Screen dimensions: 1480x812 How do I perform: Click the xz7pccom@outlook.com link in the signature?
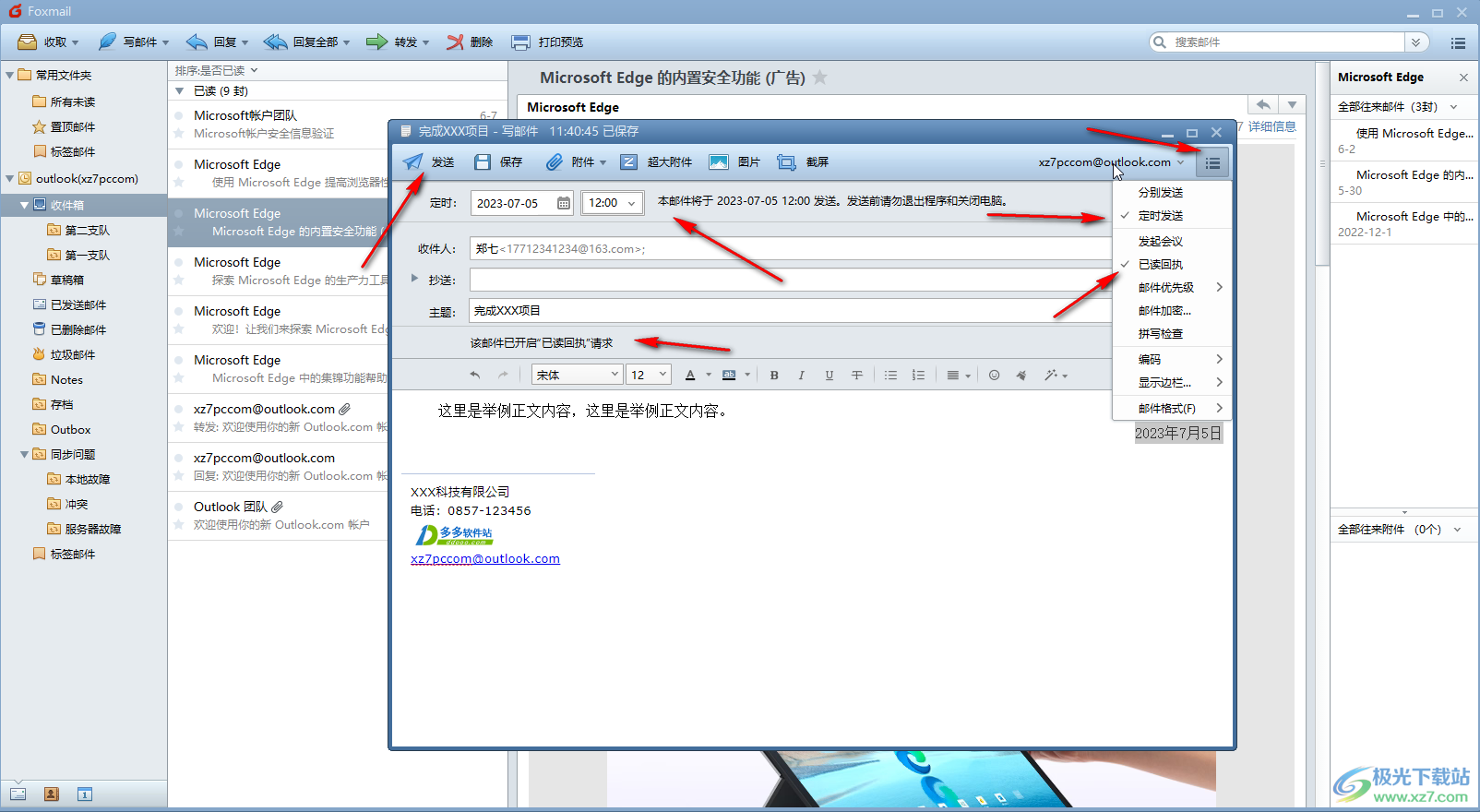tap(485, 558)
